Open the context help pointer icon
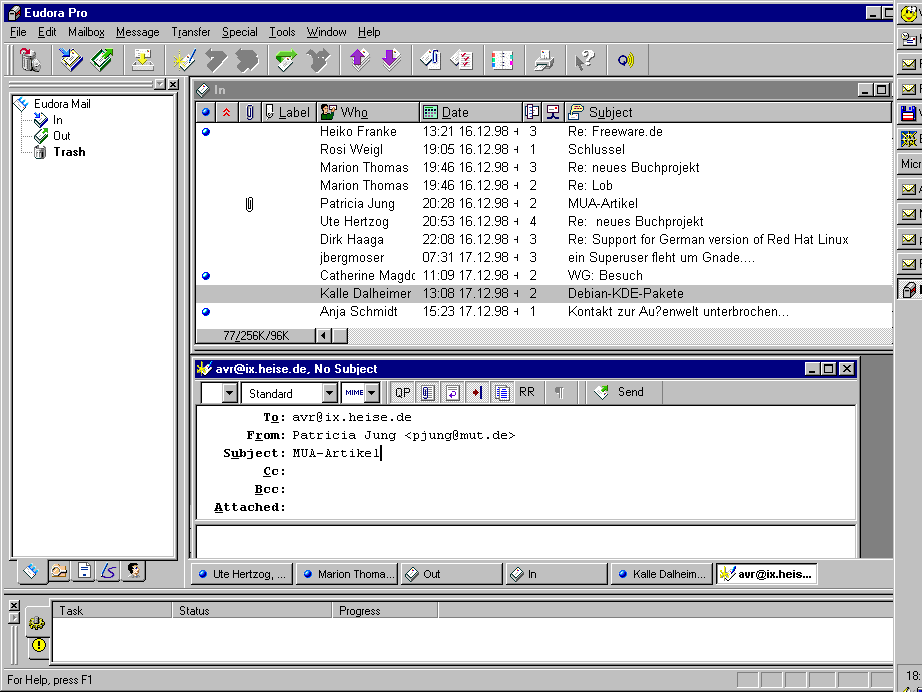This screenshot has width=922, height=692. click(586, 60)
